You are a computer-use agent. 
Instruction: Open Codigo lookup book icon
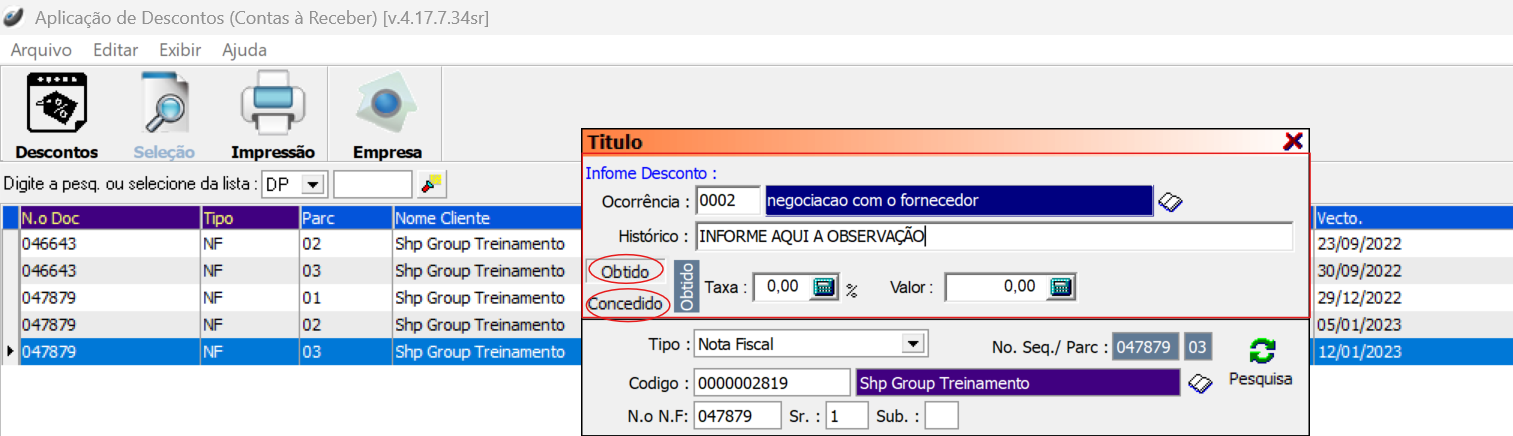pyautogui.click(x=1199, y=384)
